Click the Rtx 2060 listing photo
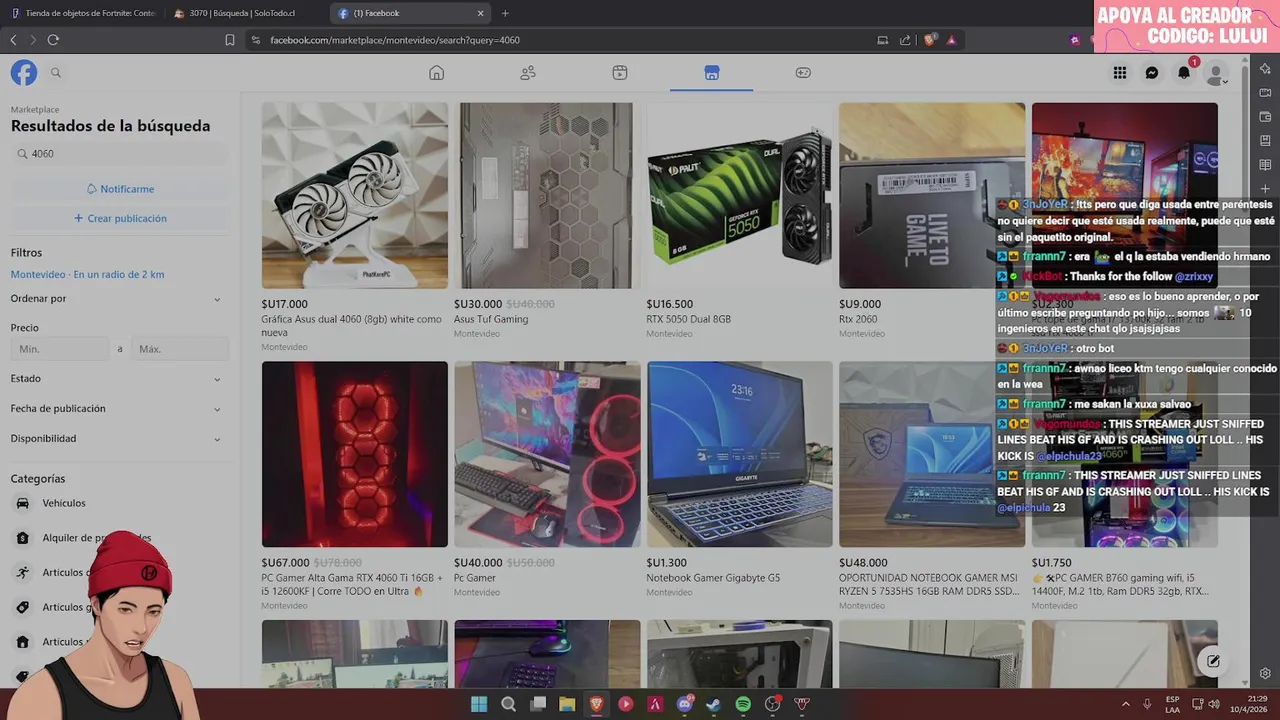 932,196
